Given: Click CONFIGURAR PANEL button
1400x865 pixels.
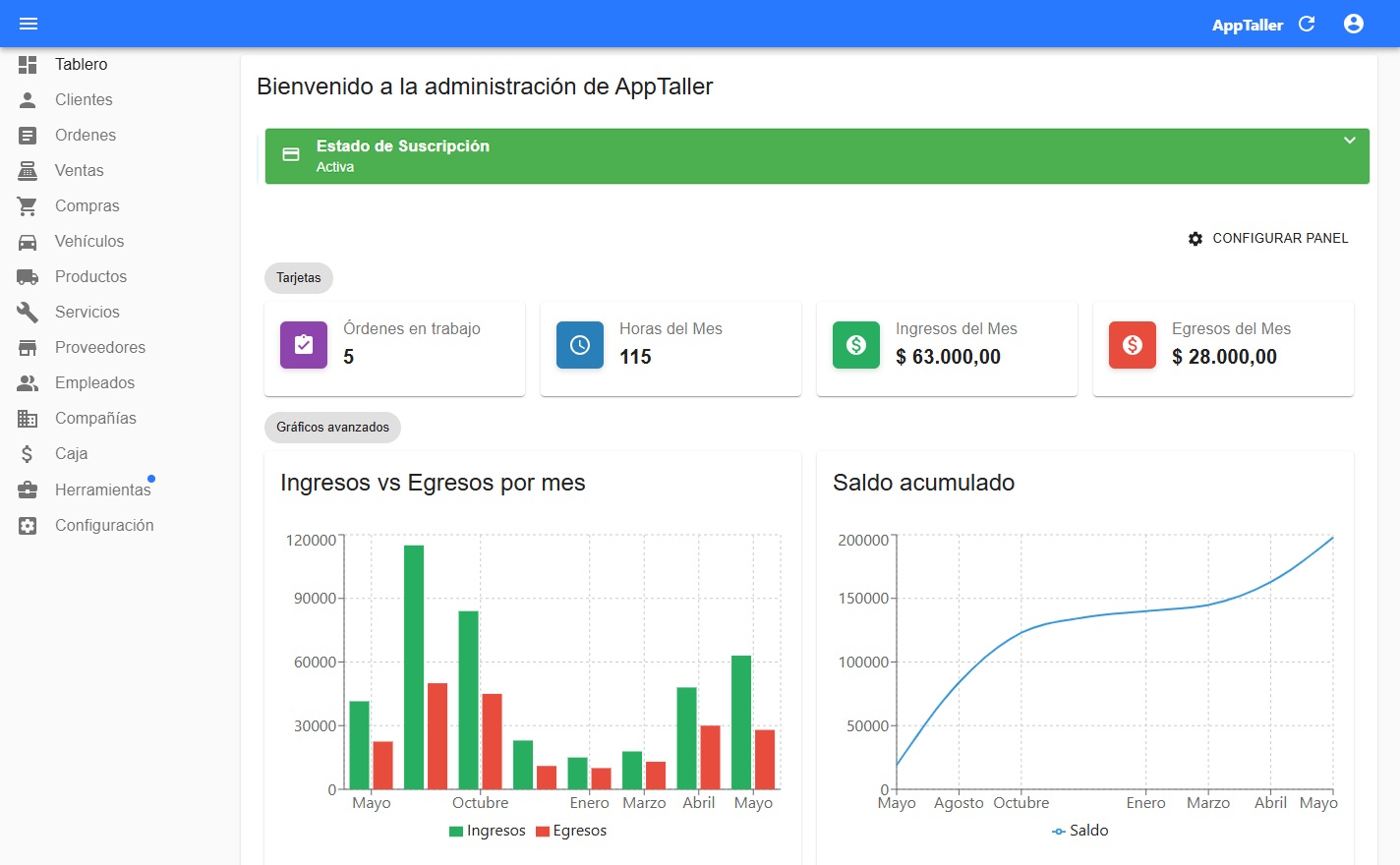Looking at the screenshot, I should 1267,239.
